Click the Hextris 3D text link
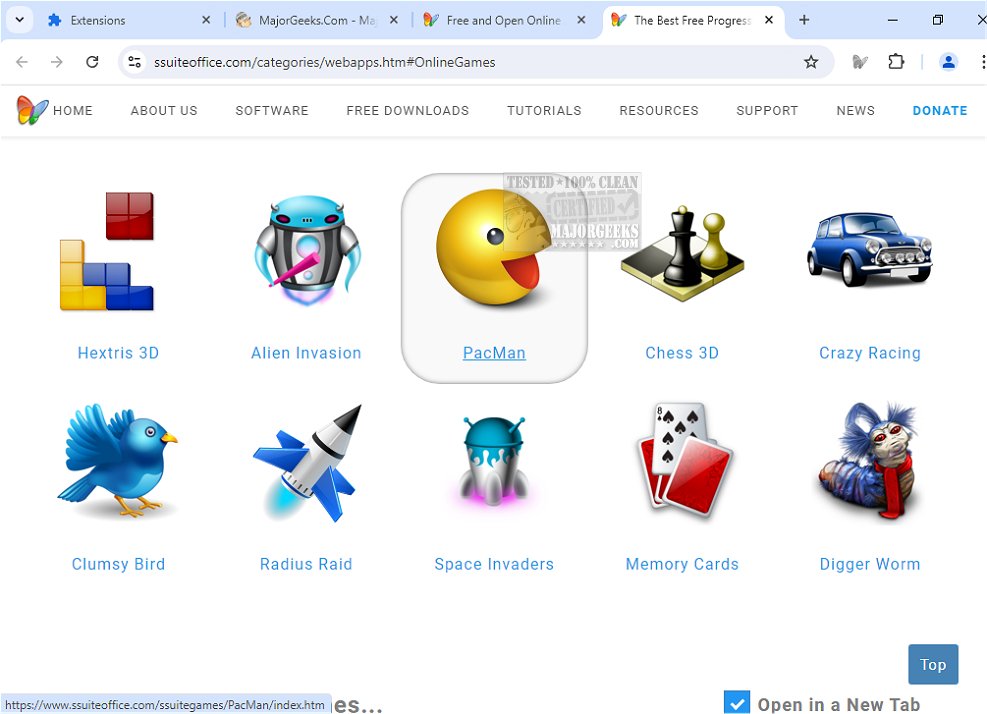987x714 pixels. pos(118,353)
